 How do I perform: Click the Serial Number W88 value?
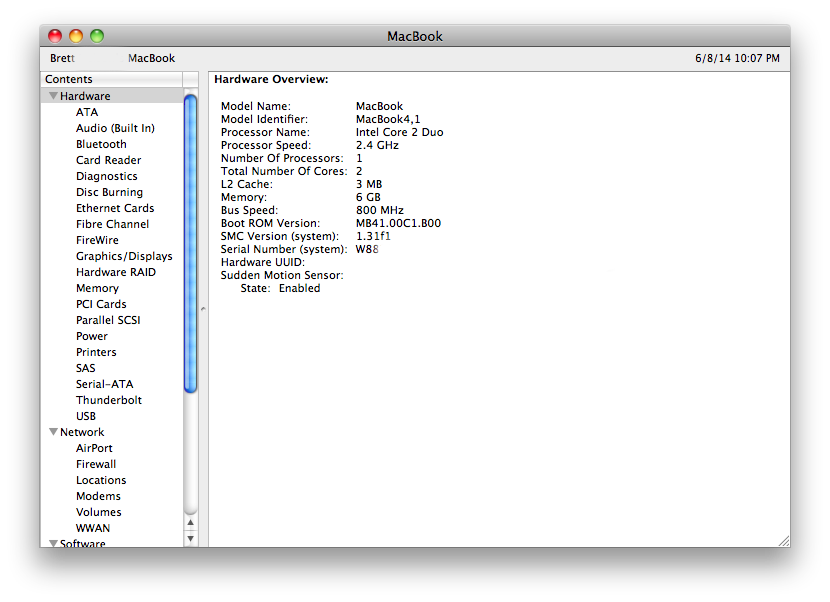coord(367,249)
